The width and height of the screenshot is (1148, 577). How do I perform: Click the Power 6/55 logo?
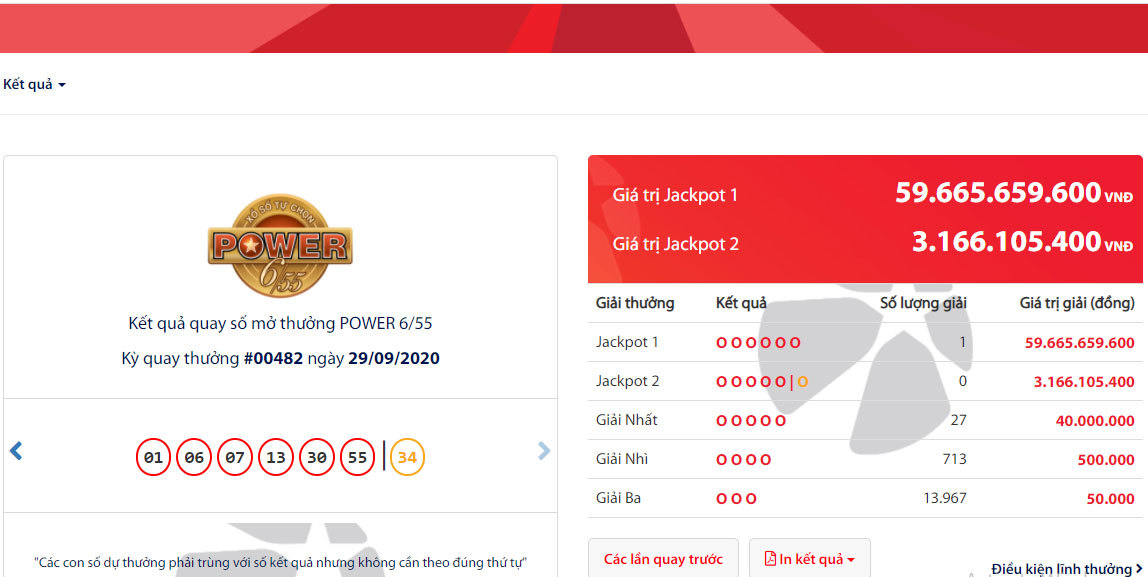(280, 245)
